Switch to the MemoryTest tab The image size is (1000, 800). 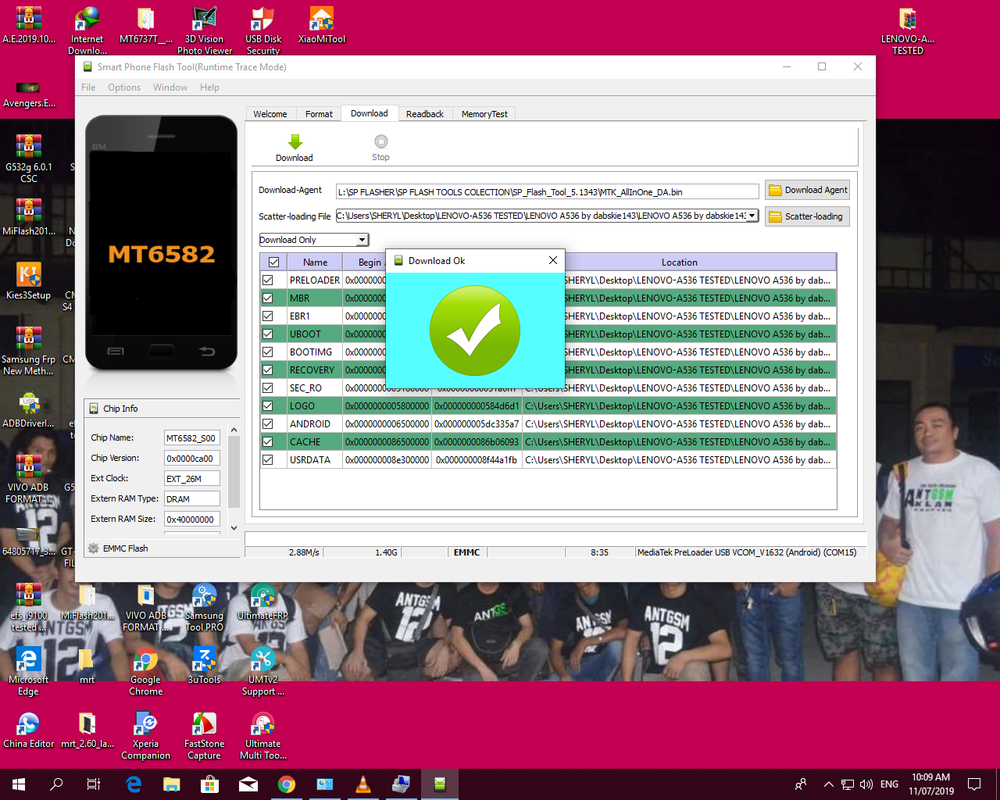pos(484,114)
